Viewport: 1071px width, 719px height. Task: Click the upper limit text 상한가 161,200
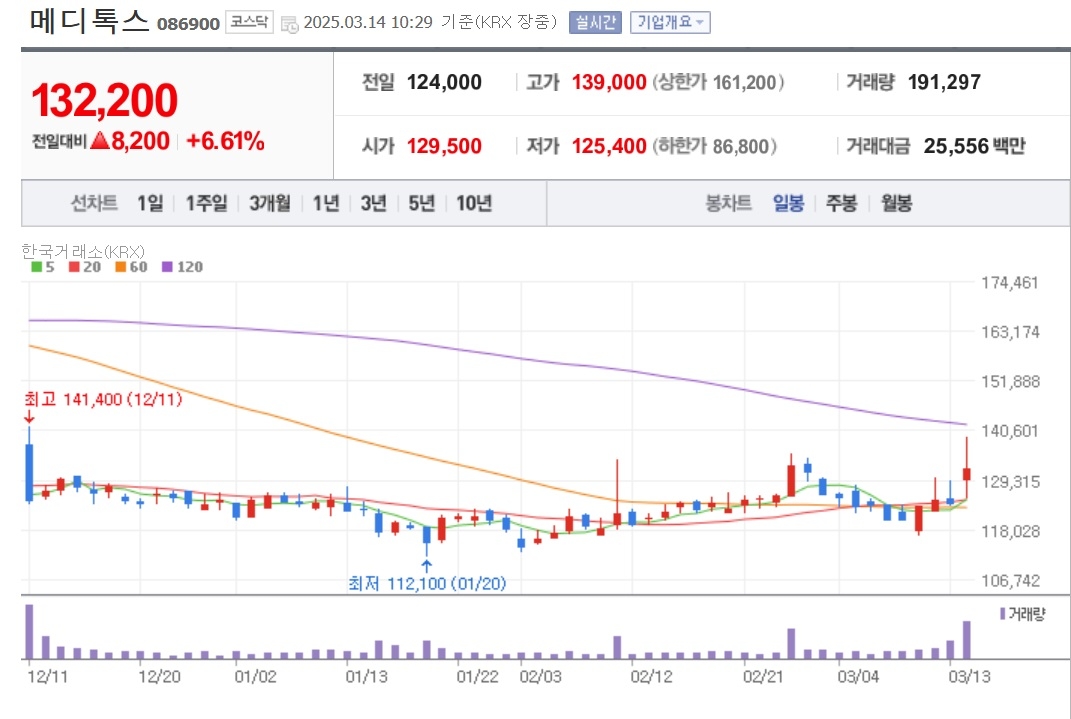(x=718, y=83)
